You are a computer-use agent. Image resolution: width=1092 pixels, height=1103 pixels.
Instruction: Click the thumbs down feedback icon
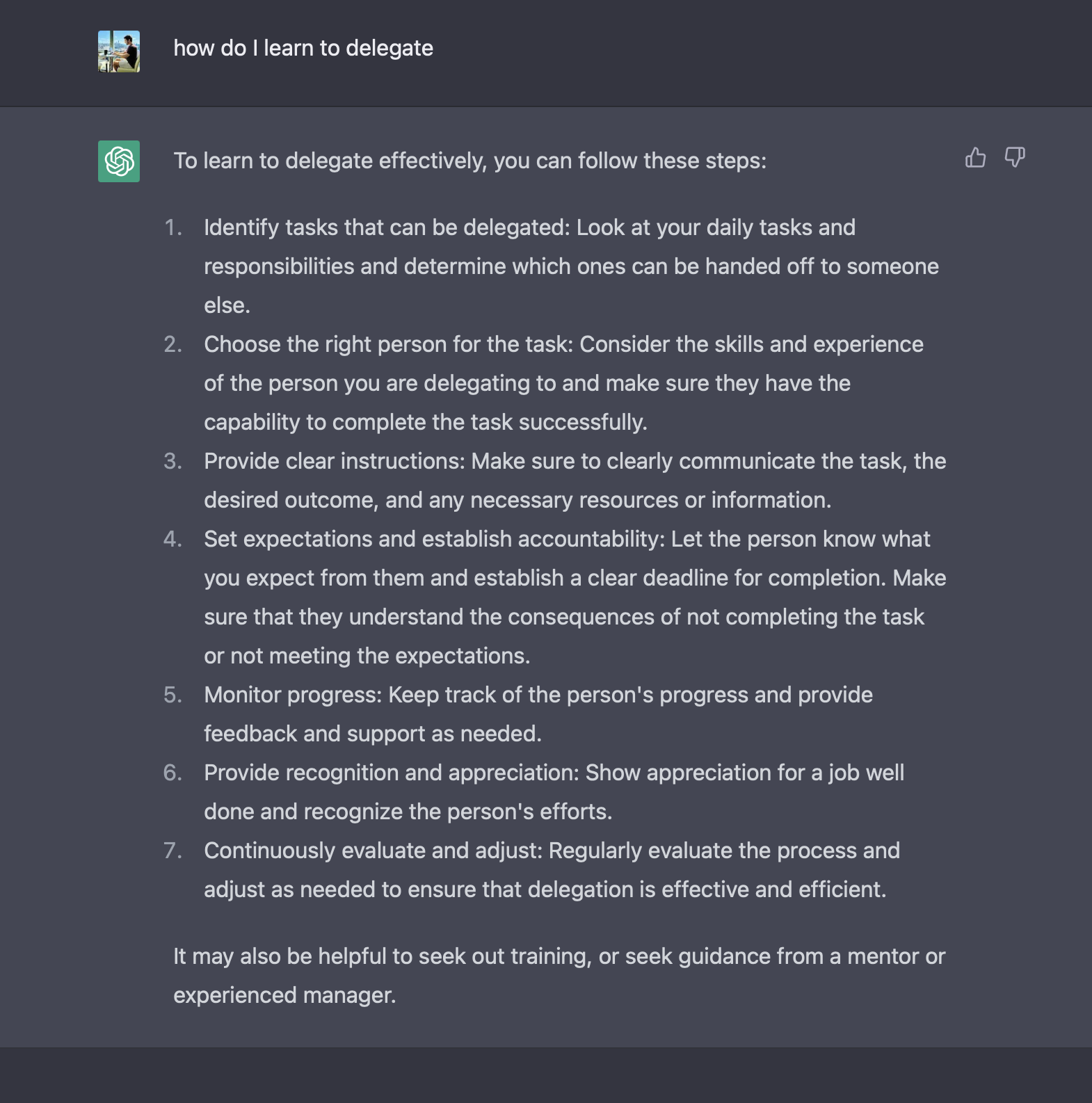pos(1015,158)
